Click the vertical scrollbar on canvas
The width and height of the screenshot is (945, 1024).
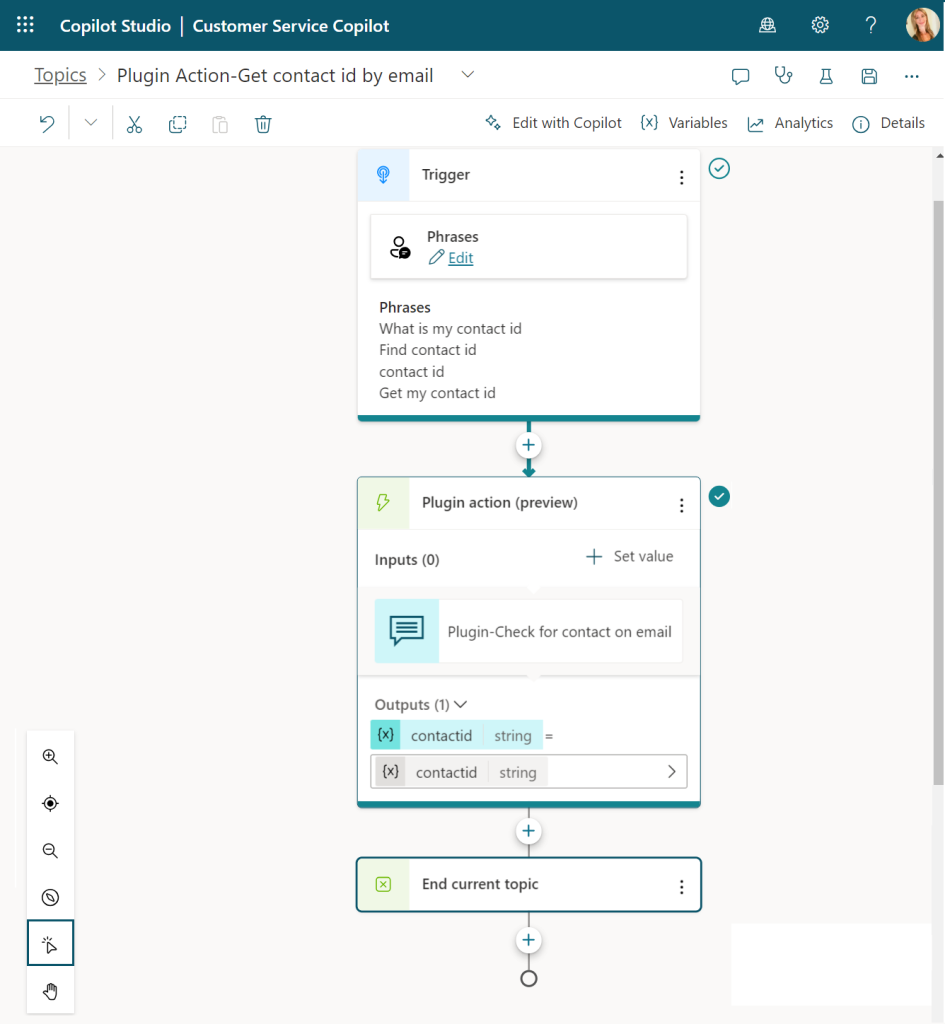click(x=937, y=490)
